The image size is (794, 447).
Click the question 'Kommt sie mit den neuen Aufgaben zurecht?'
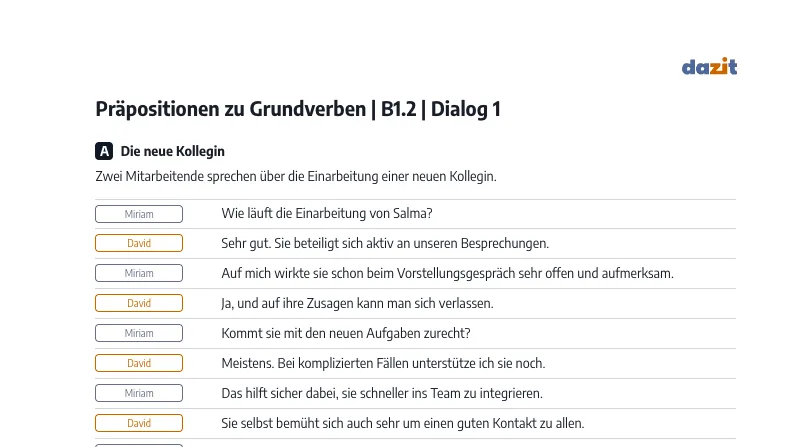click(346, 333)
